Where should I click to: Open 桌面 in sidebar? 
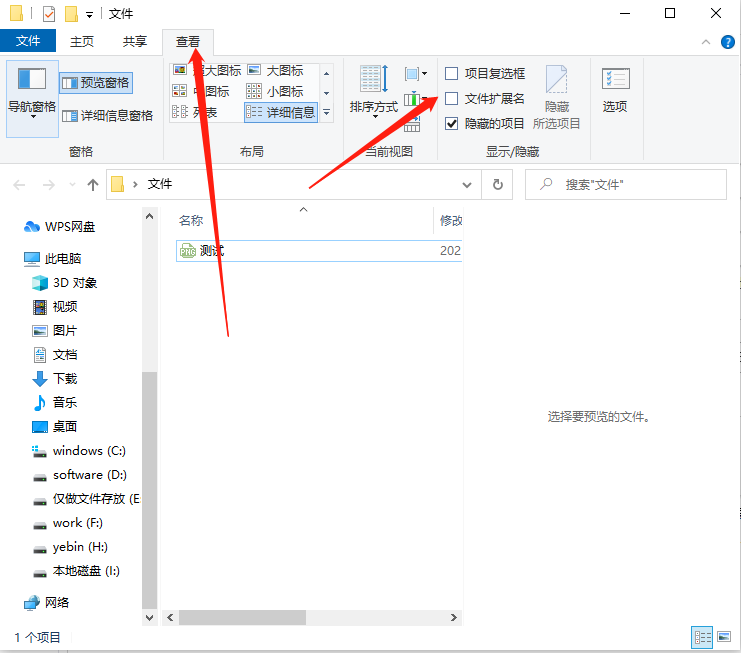point(55,427)
